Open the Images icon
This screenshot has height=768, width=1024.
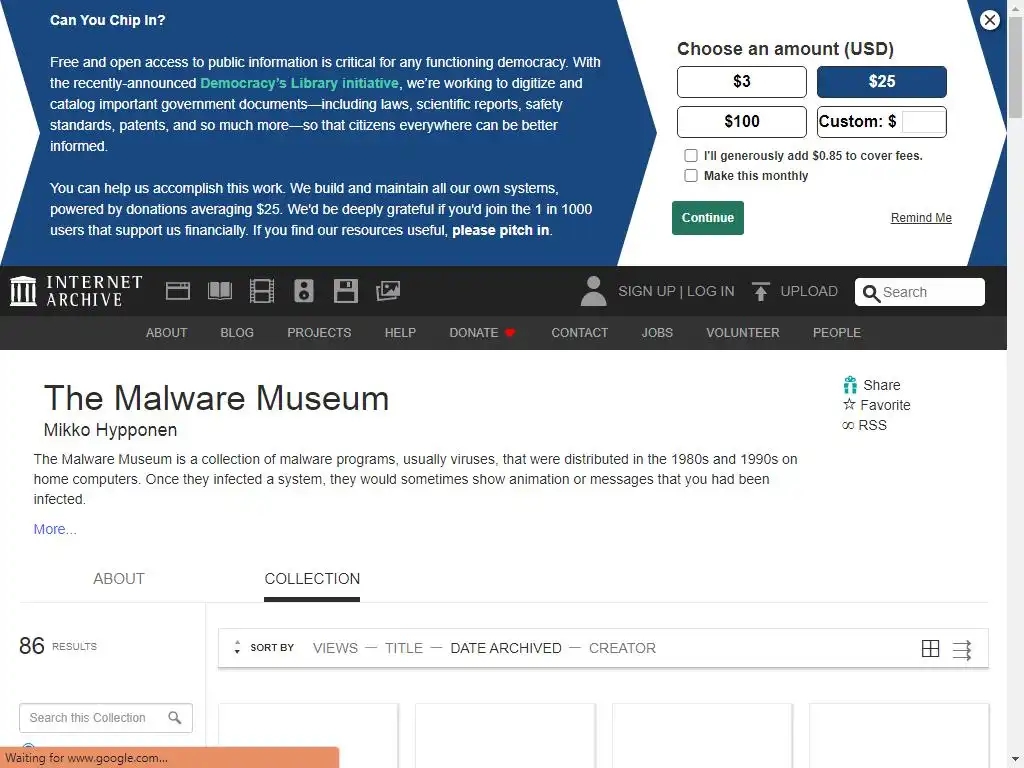[388, 291]
